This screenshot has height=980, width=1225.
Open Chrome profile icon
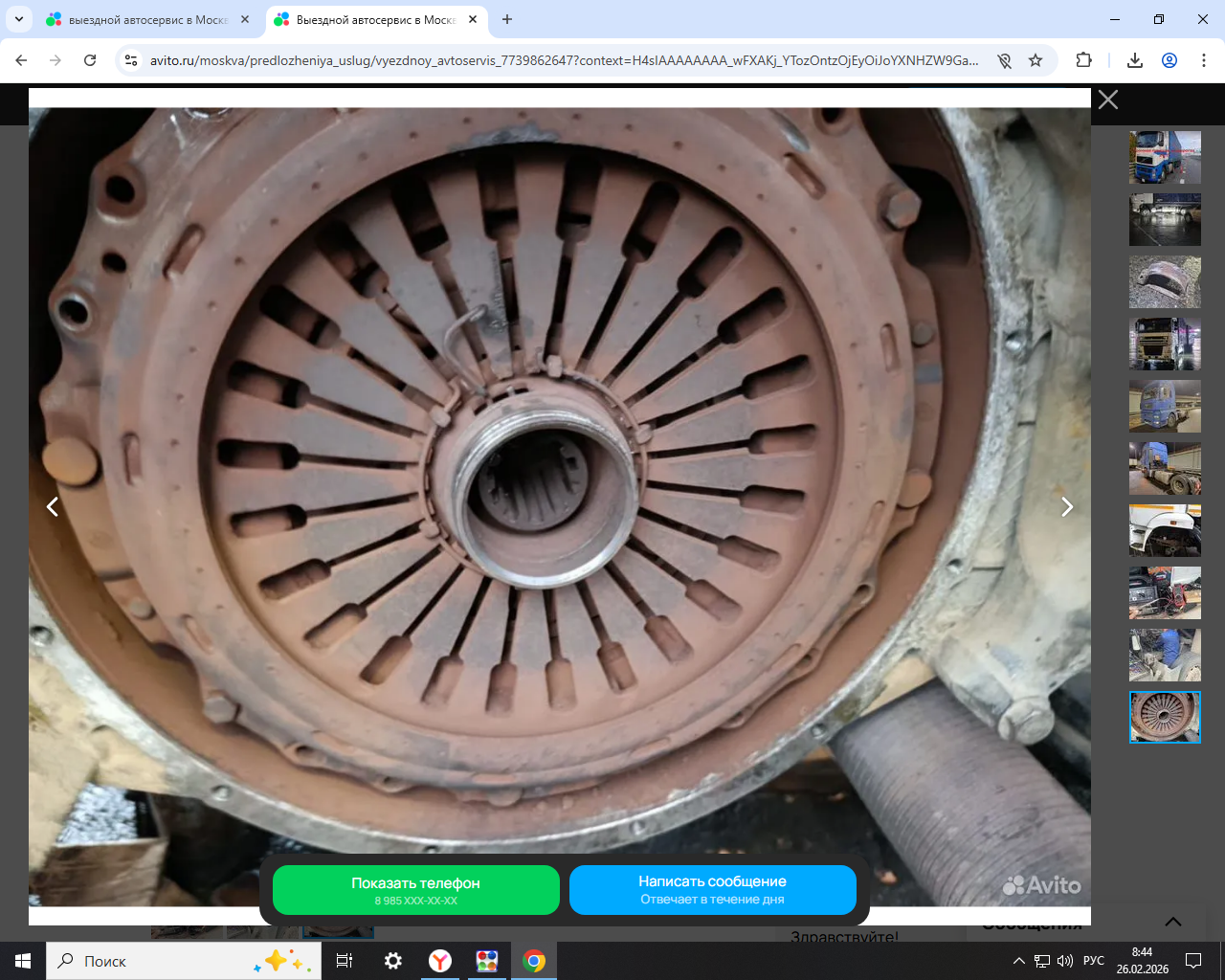pos(1169,60)
